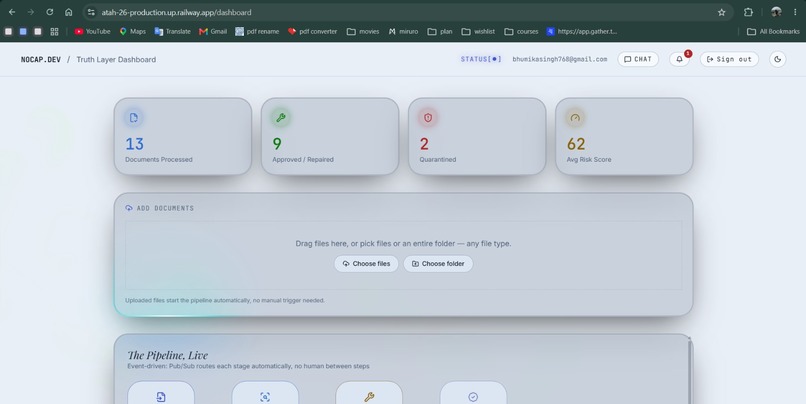The width and height of the screenshot is (806, 404).
Task: Open notifications bell
Action: click(x=679, y=59)
